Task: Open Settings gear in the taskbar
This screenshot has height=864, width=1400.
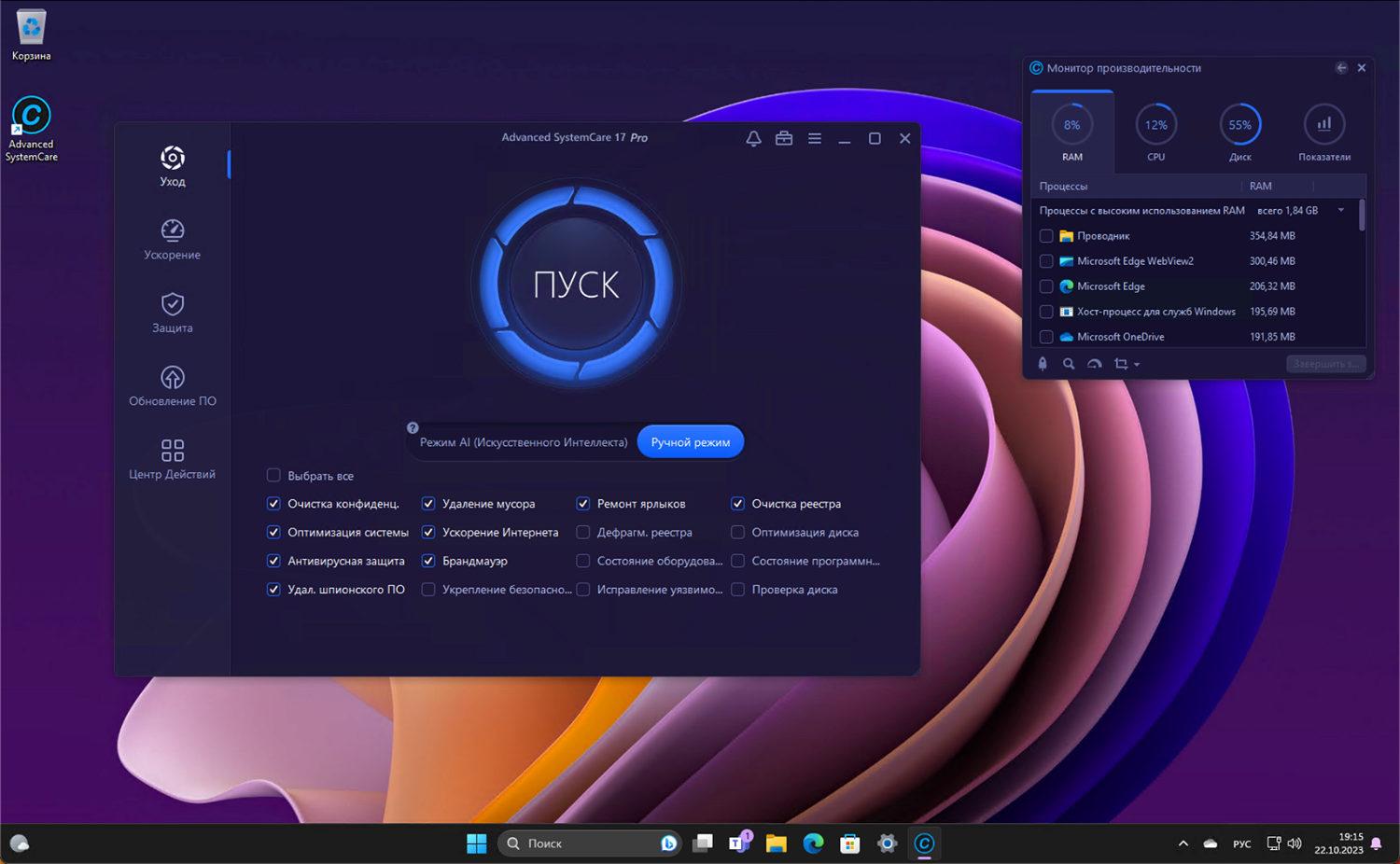Action: pos(887,843)
